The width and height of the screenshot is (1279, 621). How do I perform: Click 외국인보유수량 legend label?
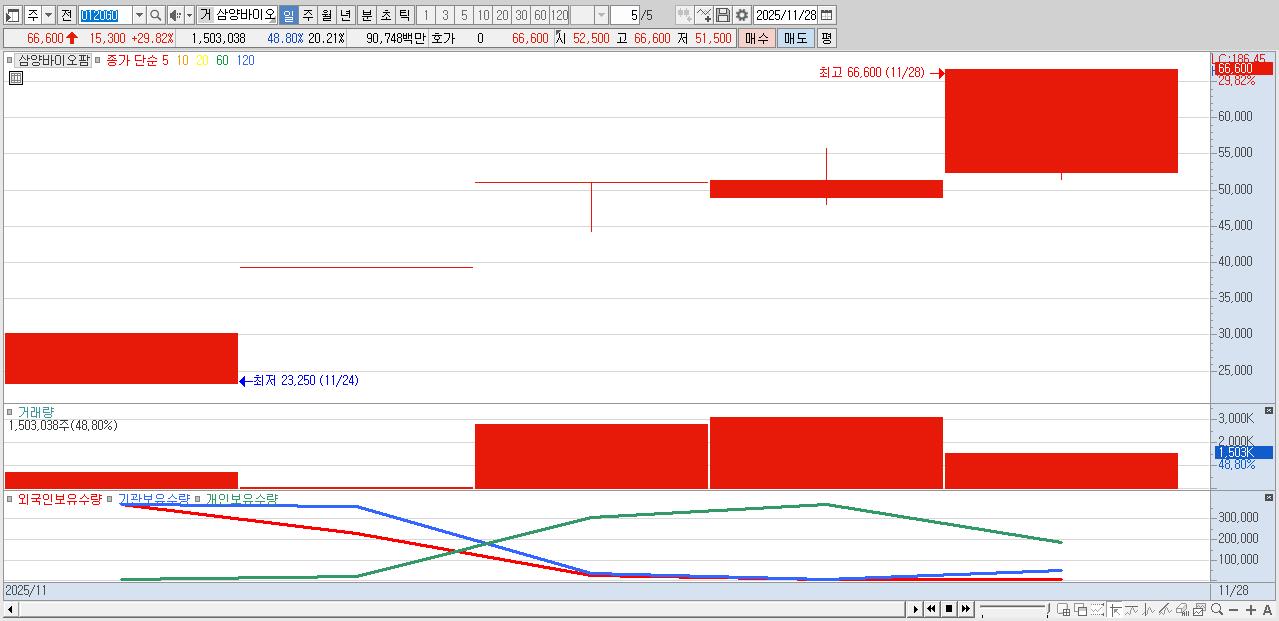59,498
